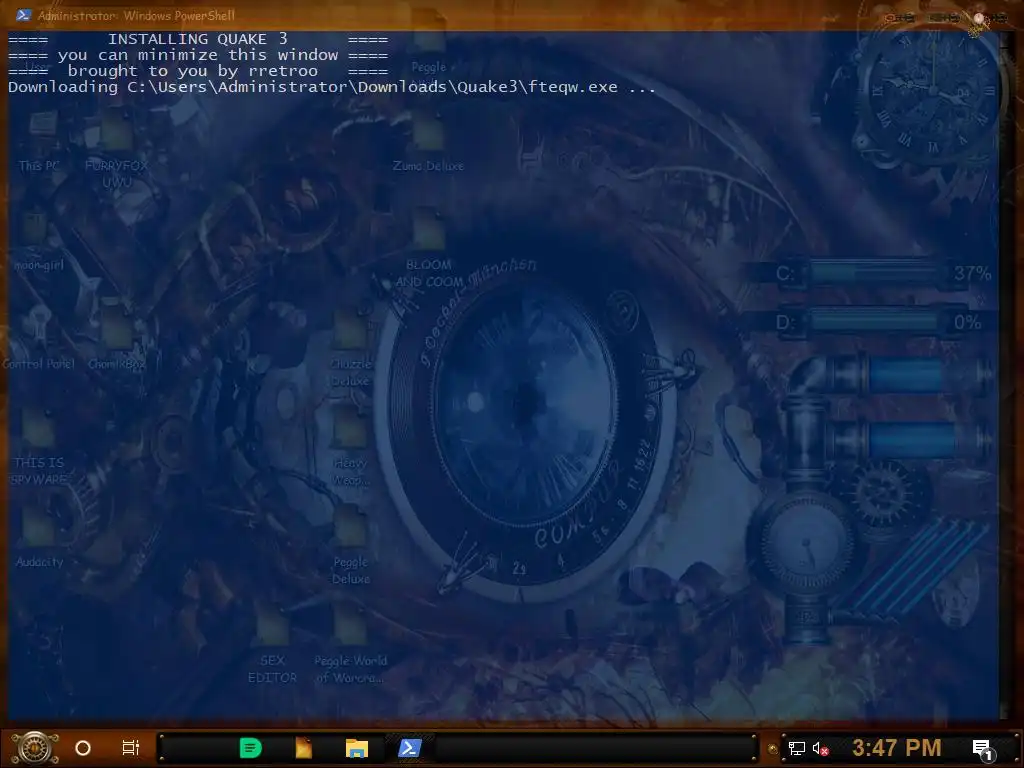Open the network status tray icon
Screen dimensions: 1024x768
pyautogui.click(x=797, y=748)
